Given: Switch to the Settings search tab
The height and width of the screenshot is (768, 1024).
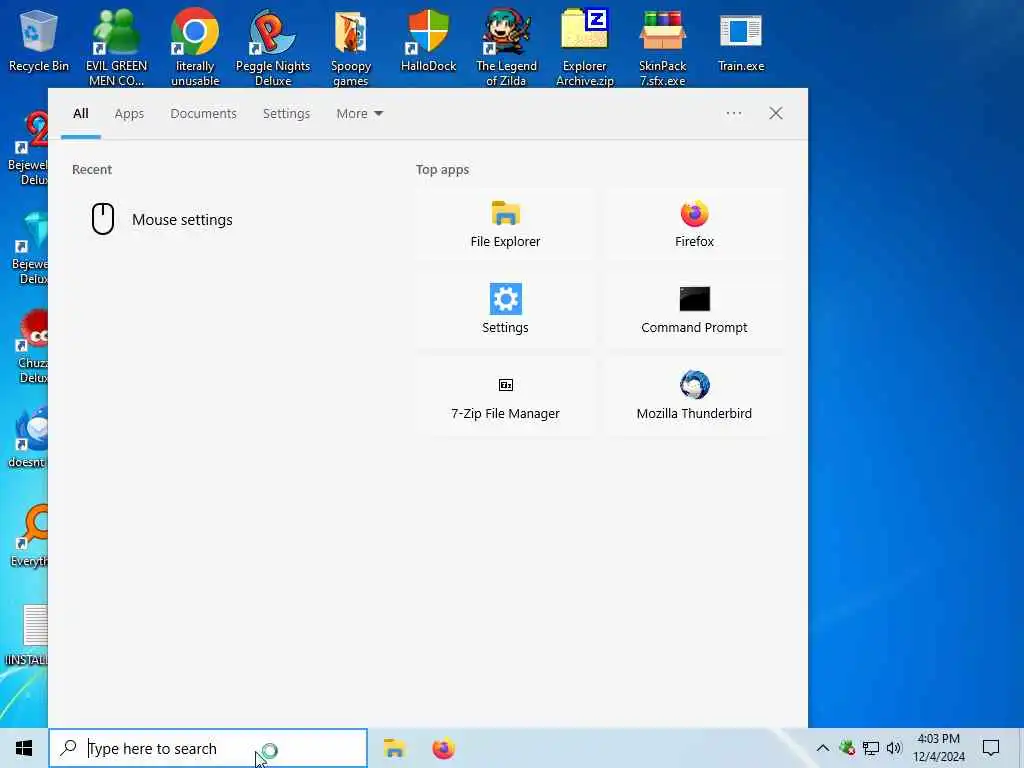Looking at the screenshot, I should click(286, 114).
